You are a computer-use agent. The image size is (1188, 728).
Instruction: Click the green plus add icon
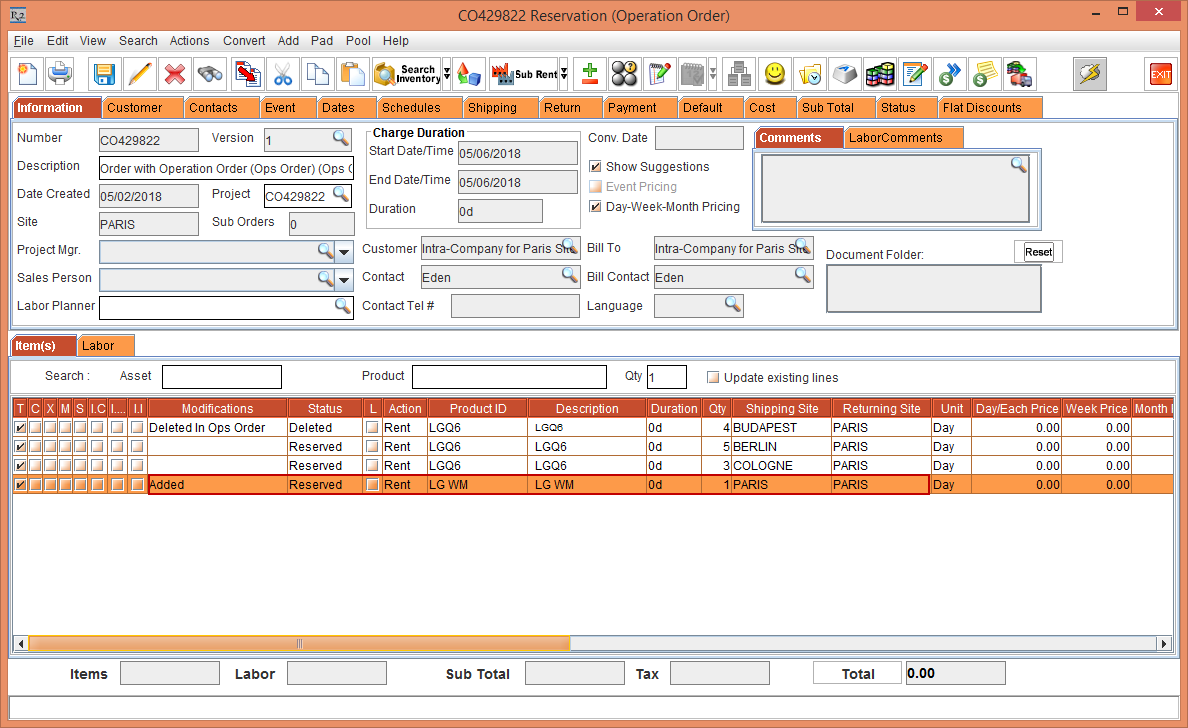click(590, 74)
